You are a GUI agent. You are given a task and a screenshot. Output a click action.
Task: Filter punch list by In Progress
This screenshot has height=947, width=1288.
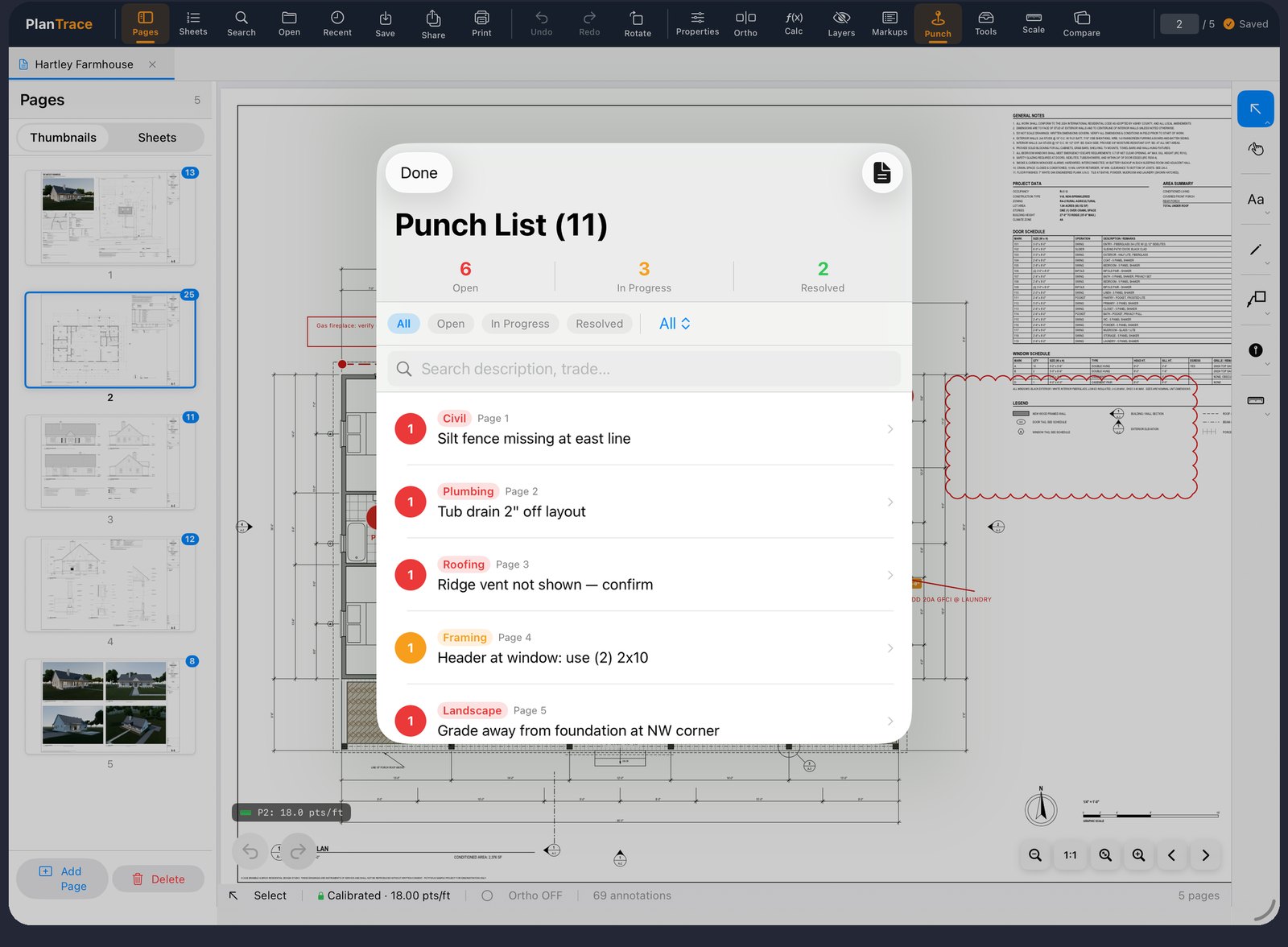pyautogui.click(x=520, y=324)
